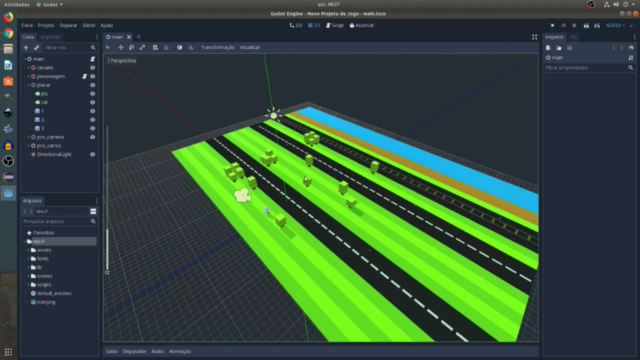Viewport: 640px width, 360px height.
Task: Collapse the placar node
Action: 28,85
